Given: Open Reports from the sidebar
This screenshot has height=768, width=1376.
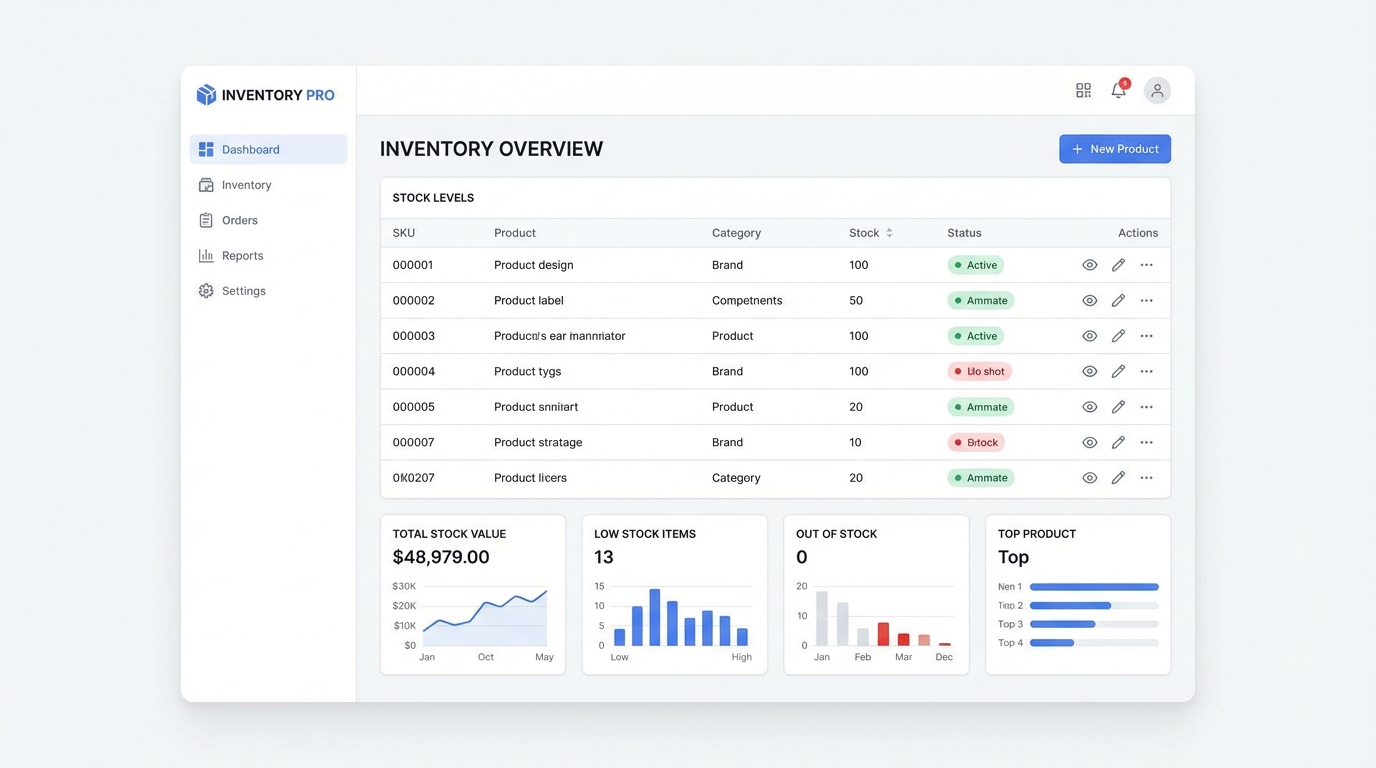Looking at the screenshot, I should click(x=242, y=256).
